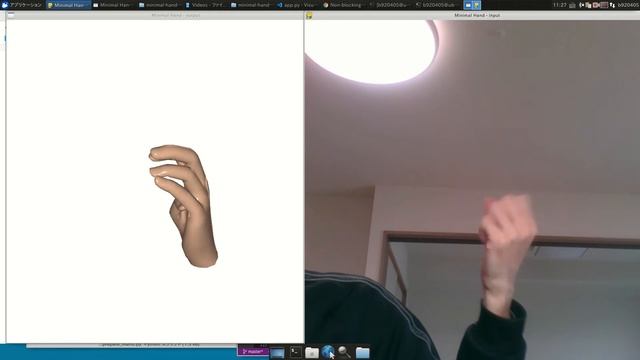The width and height of the screenshot is (640, 360).
Task: Switch to the app.py Visual Studio Code window
Action: click(x=298, y=5)
